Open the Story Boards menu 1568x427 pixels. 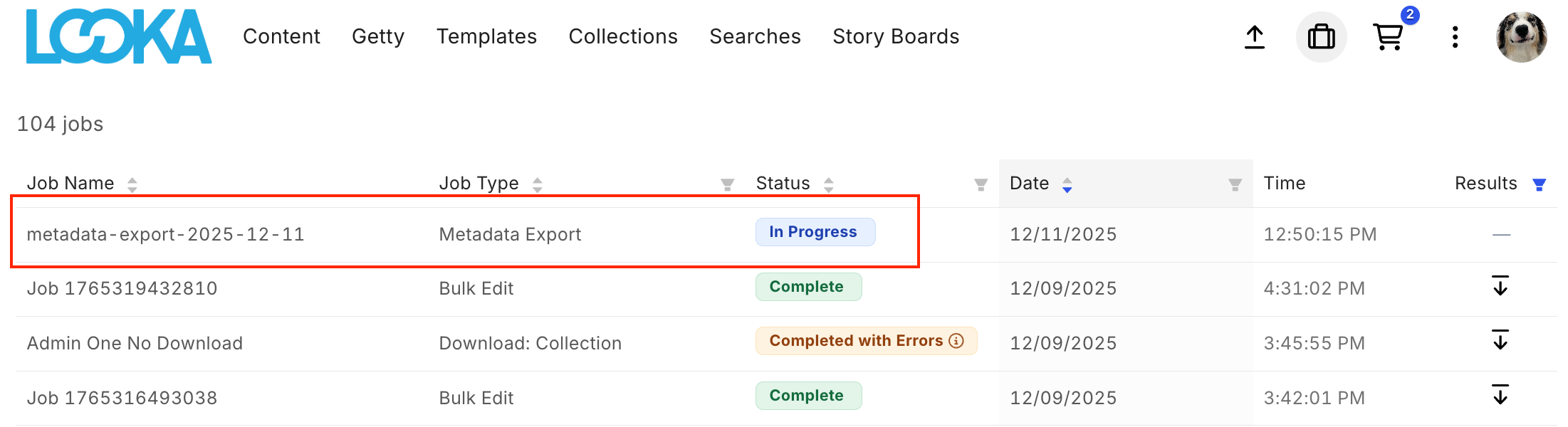tap(895, 36)
